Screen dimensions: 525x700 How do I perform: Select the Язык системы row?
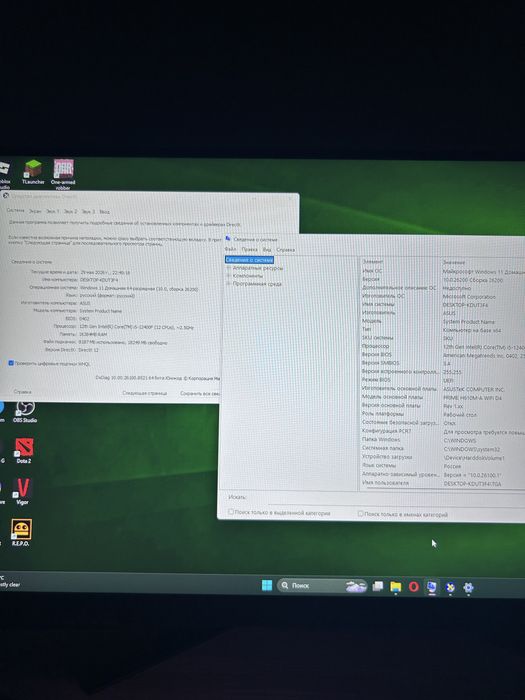[443, 466]
